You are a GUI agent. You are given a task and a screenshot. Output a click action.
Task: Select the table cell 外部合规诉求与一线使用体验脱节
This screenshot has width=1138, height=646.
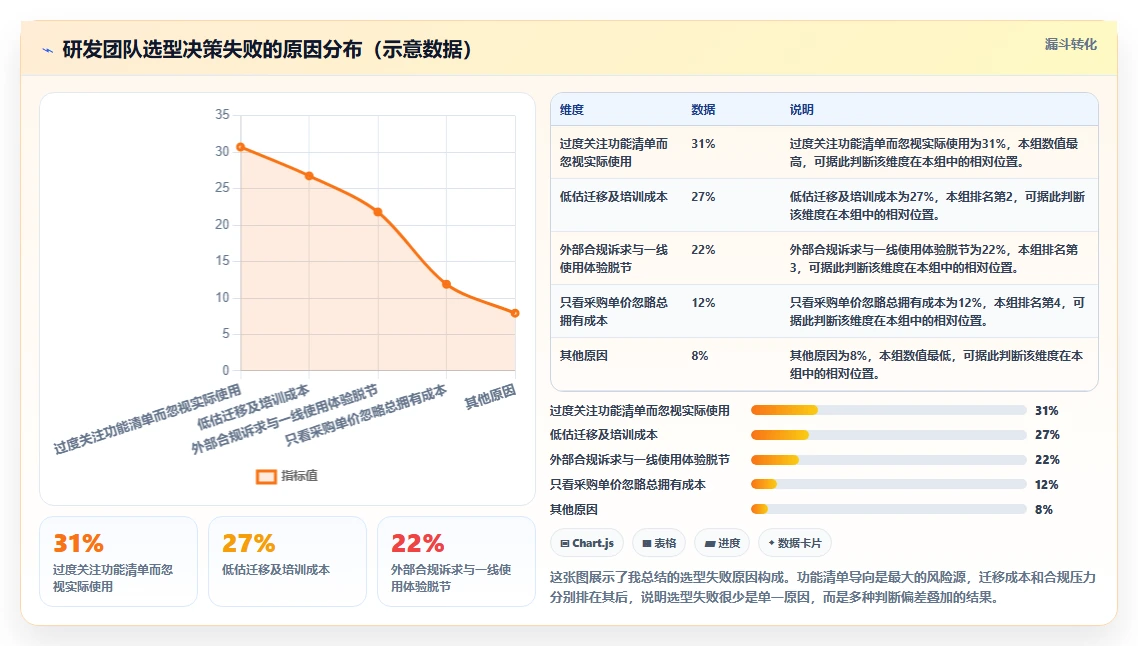point(614,258)
